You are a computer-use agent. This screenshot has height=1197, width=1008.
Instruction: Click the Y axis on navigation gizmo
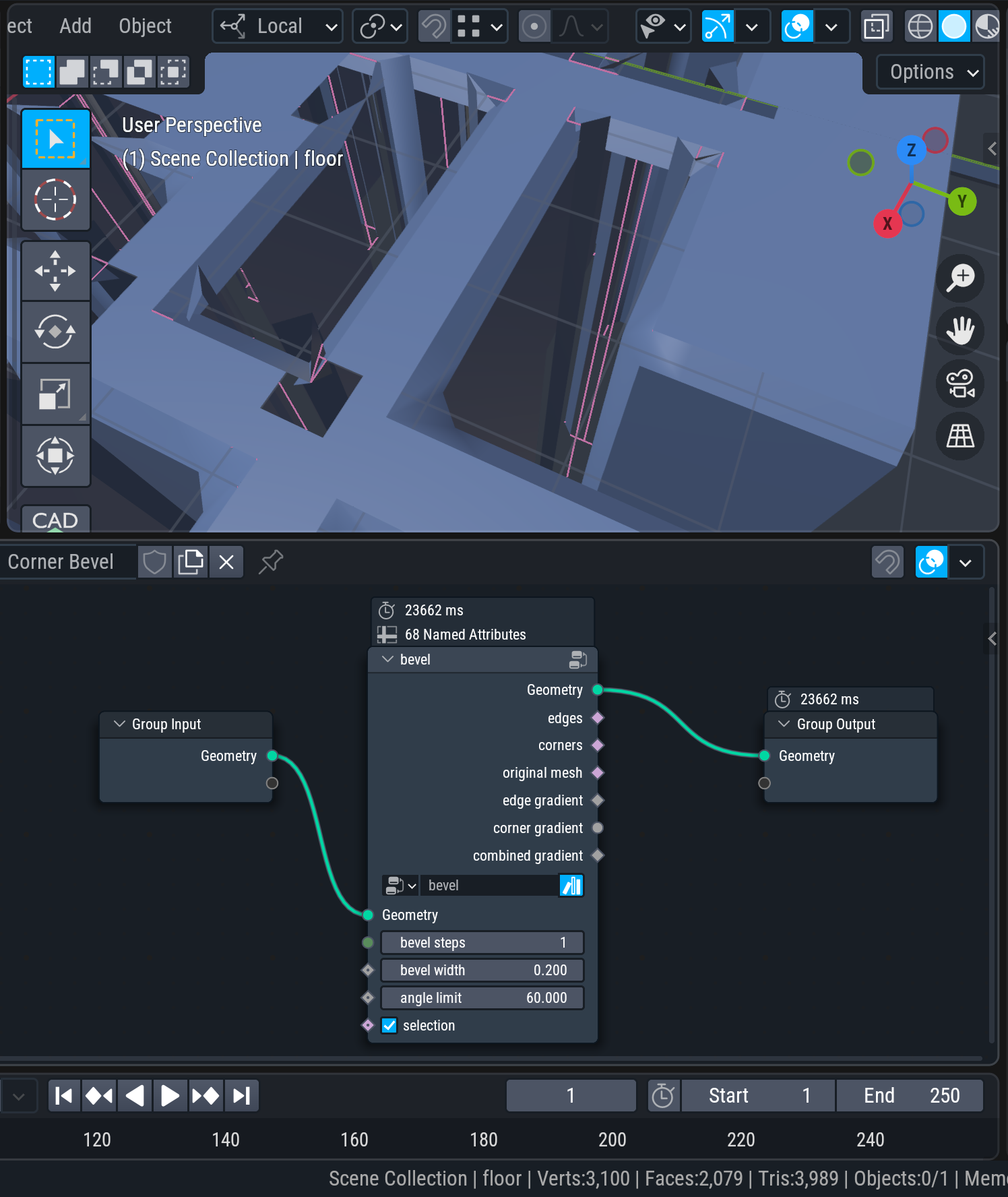[x=962, y=201]
